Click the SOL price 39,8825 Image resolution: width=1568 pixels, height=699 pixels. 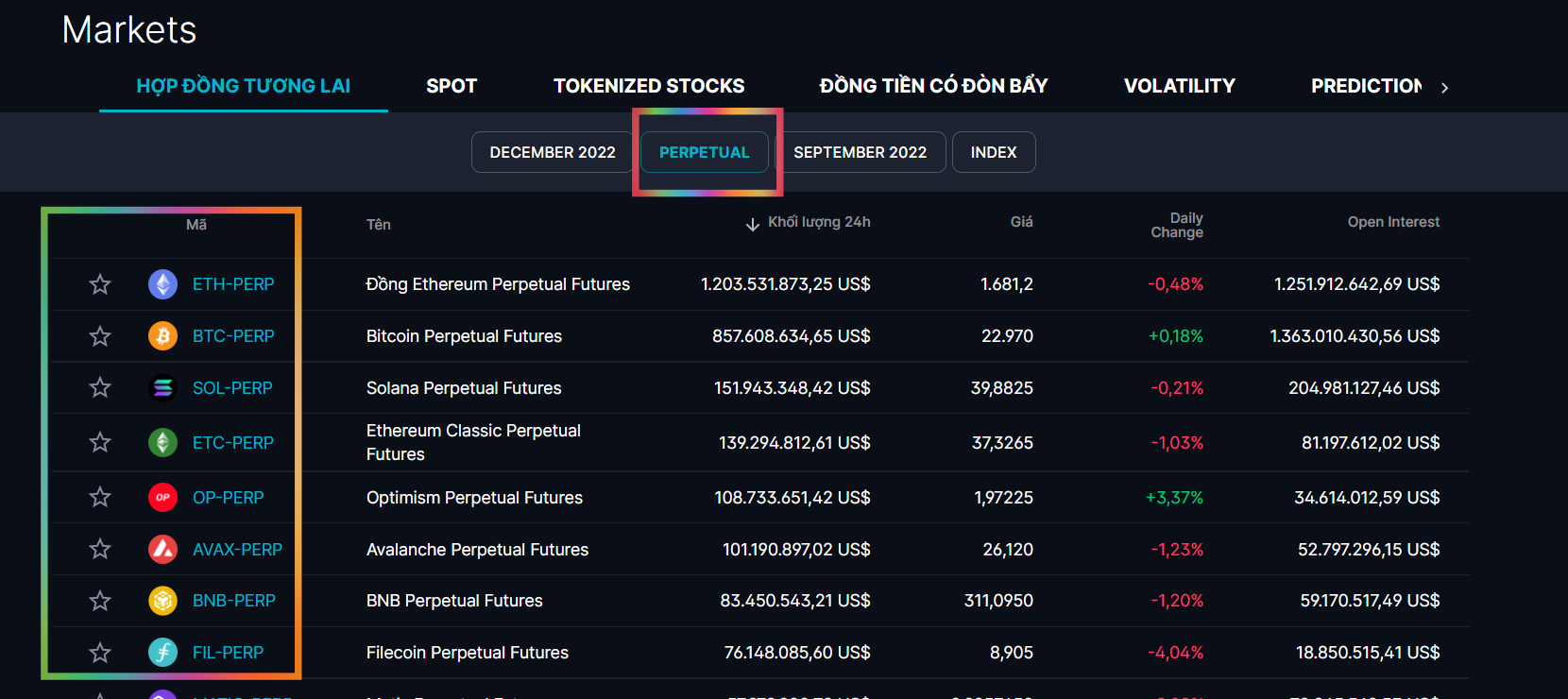(1002, 388)
